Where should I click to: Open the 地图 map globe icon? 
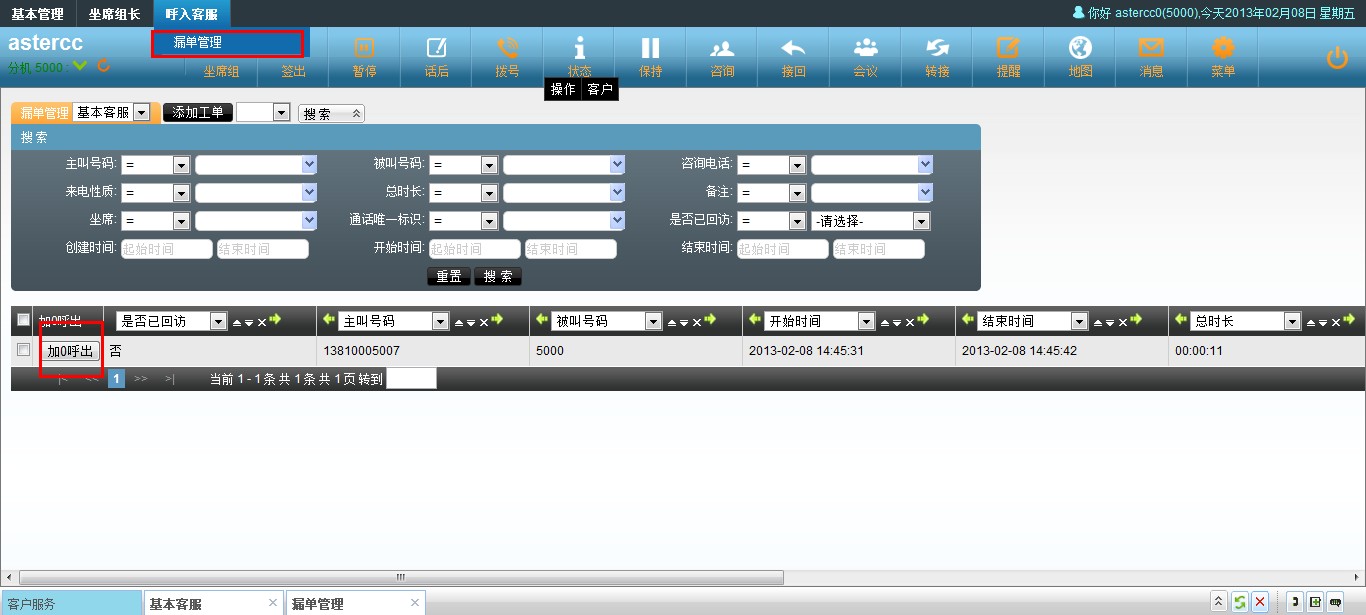(1080, 49)
